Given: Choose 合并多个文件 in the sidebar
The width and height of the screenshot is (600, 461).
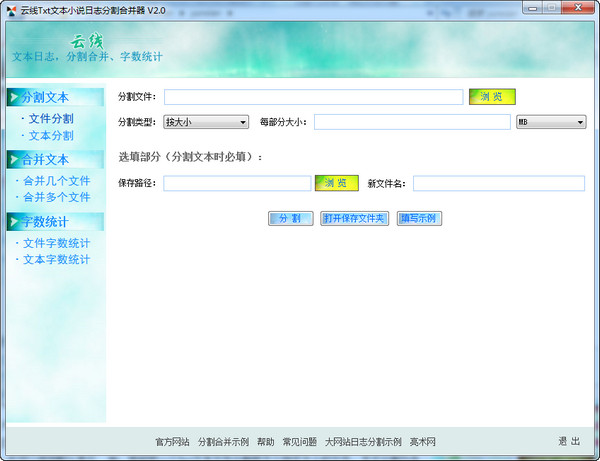Looking at the screenshot, I should tap(57, 197).
